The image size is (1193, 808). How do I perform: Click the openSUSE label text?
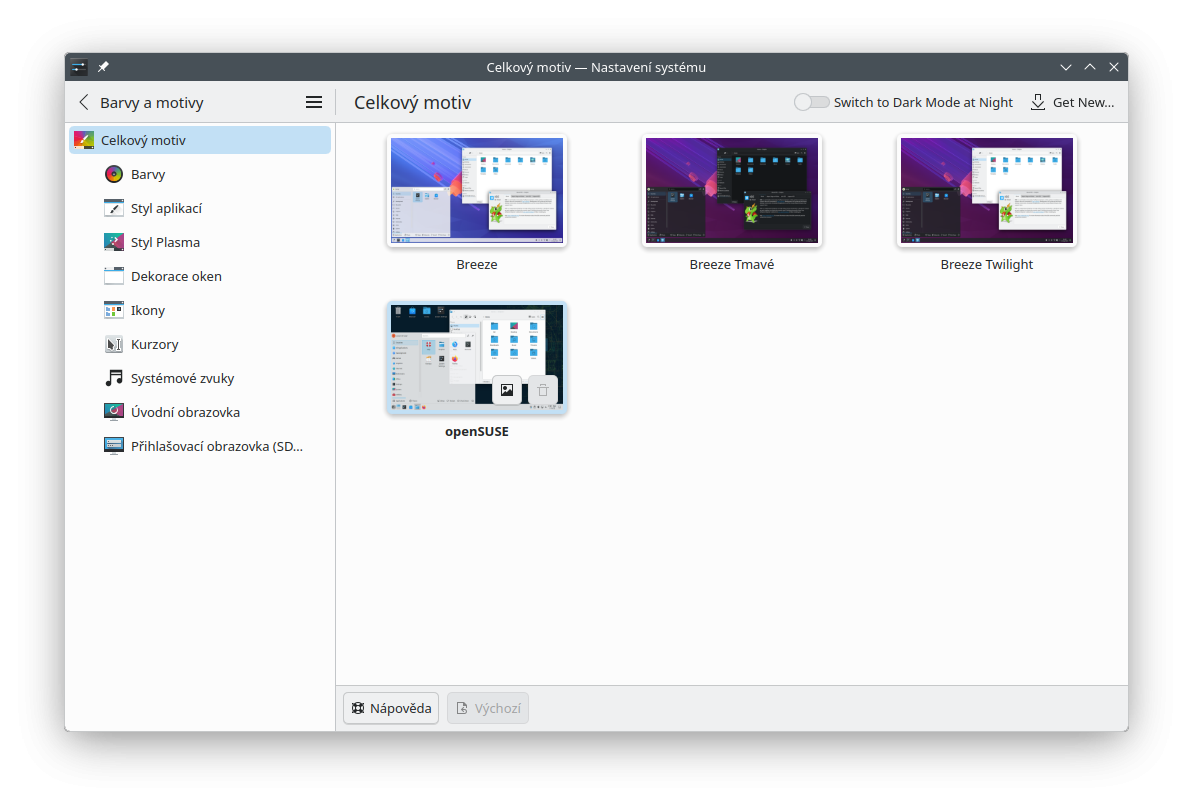click(x=477, y=431)
